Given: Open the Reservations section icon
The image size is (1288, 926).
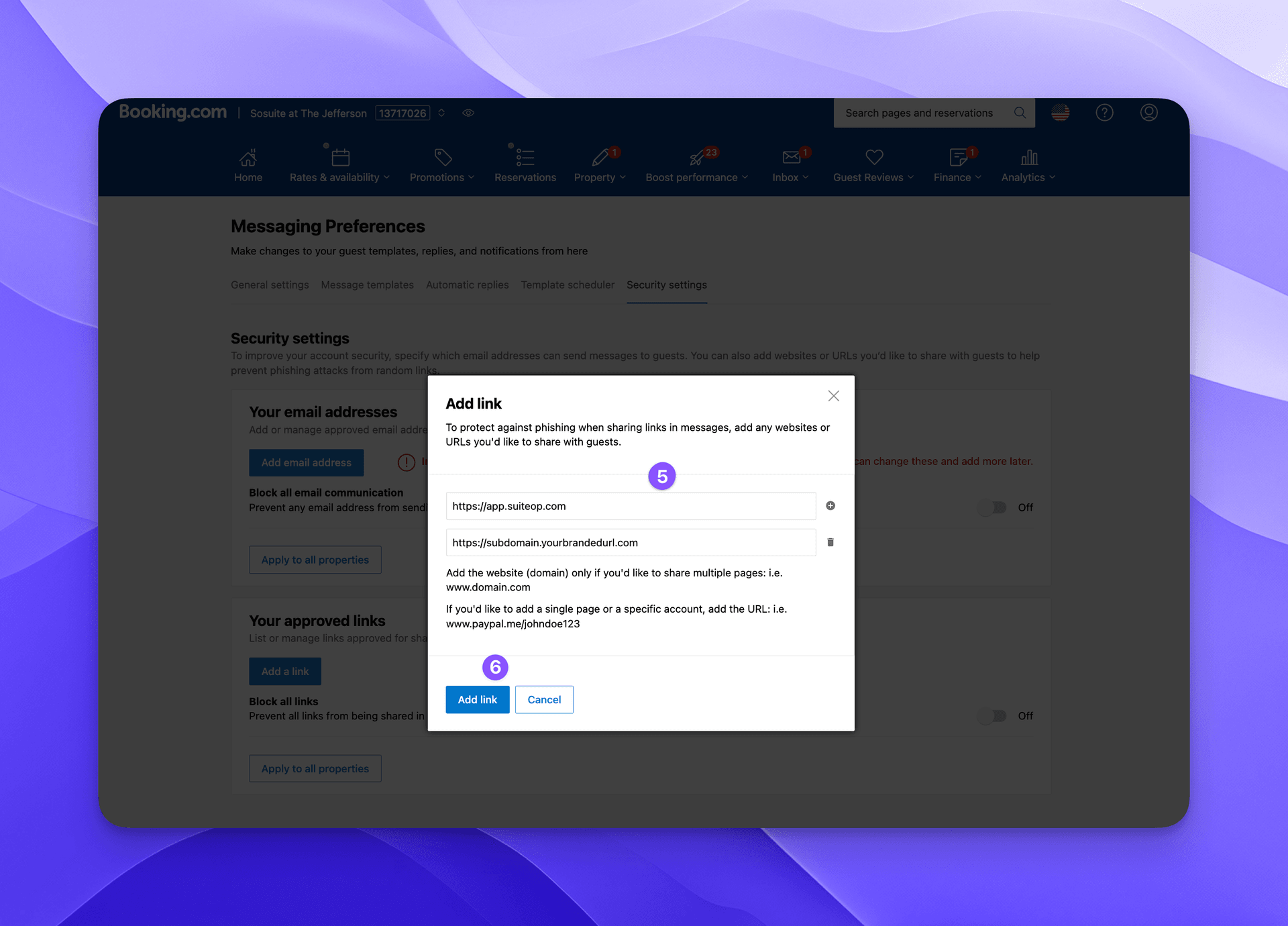Looking at the screenshot, I should 525,158.
